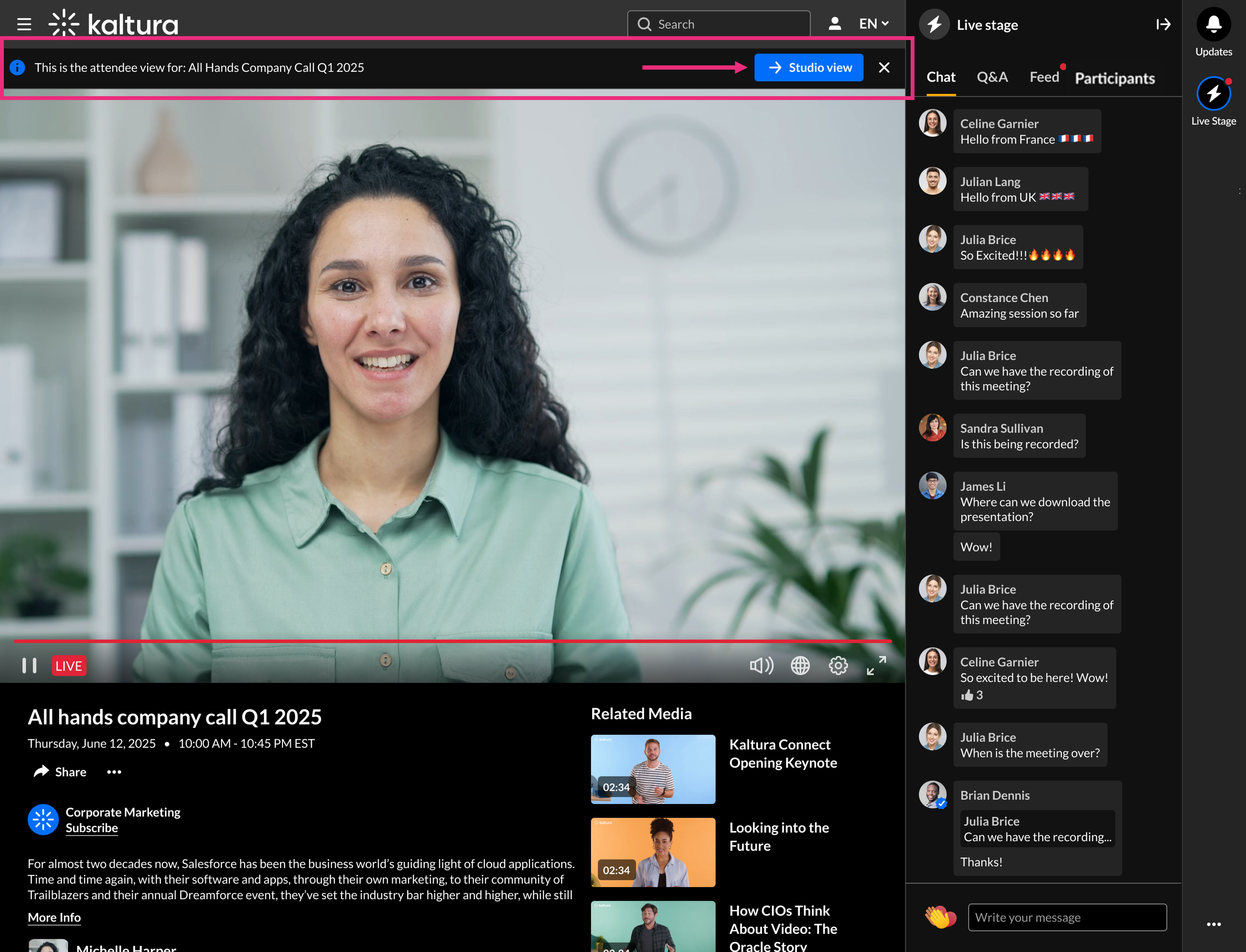Send a clapping hands reaction
1246x952 pixels.
coord(939,916)
